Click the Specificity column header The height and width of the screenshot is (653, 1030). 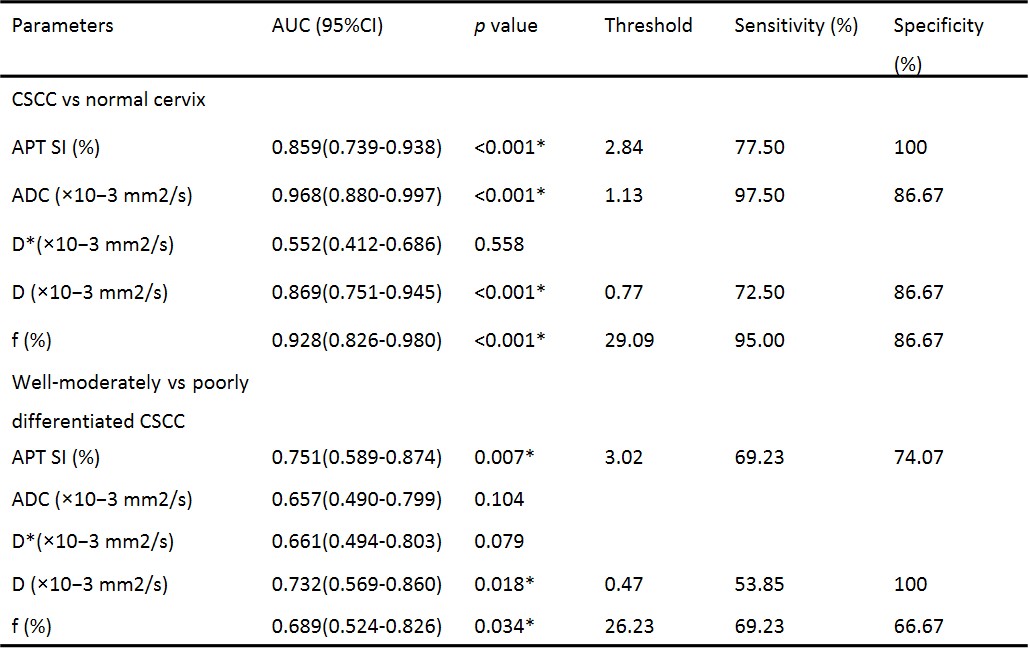tap(938, 26)
